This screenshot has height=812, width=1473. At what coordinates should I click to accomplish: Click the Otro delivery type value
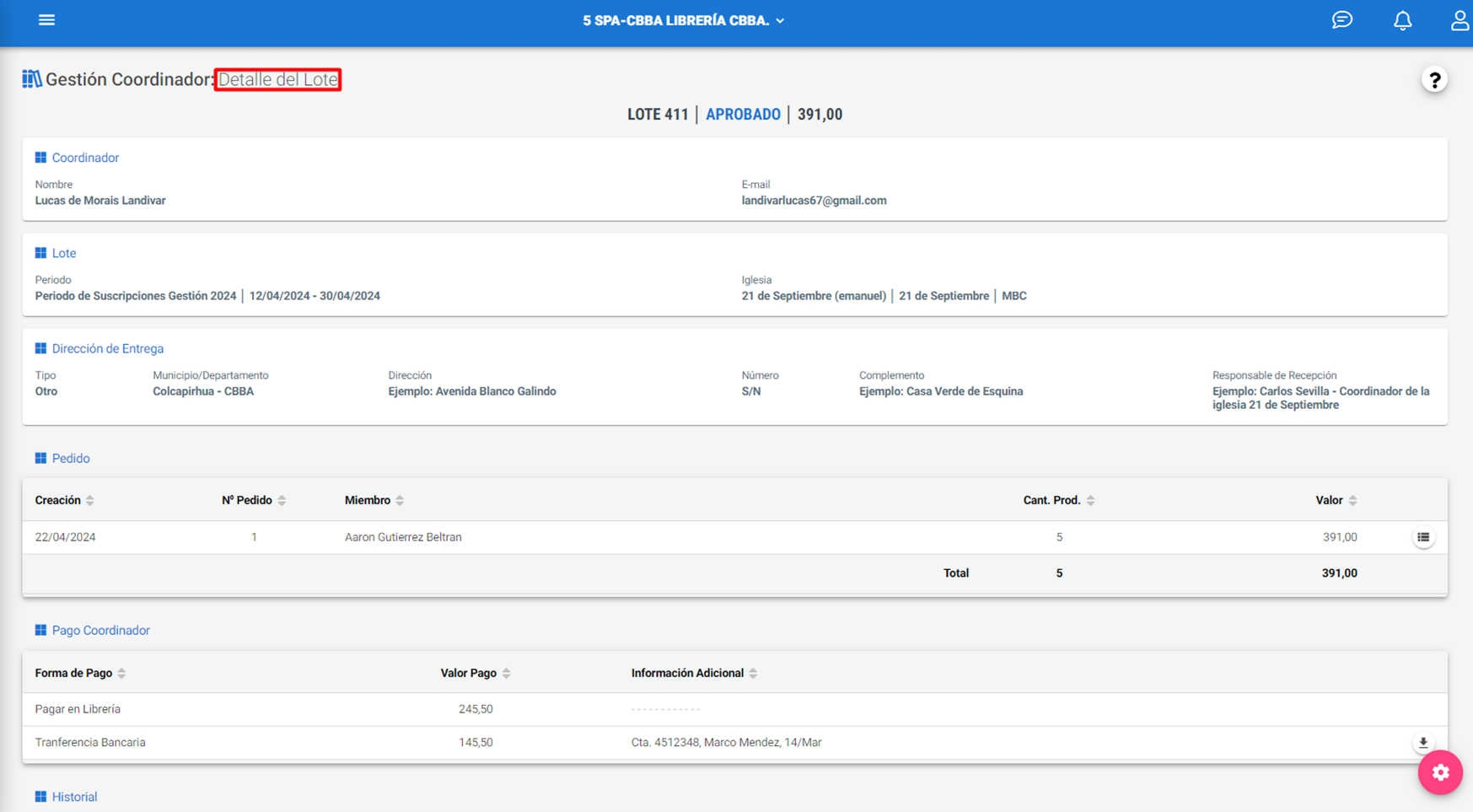(x=46, y=391)
